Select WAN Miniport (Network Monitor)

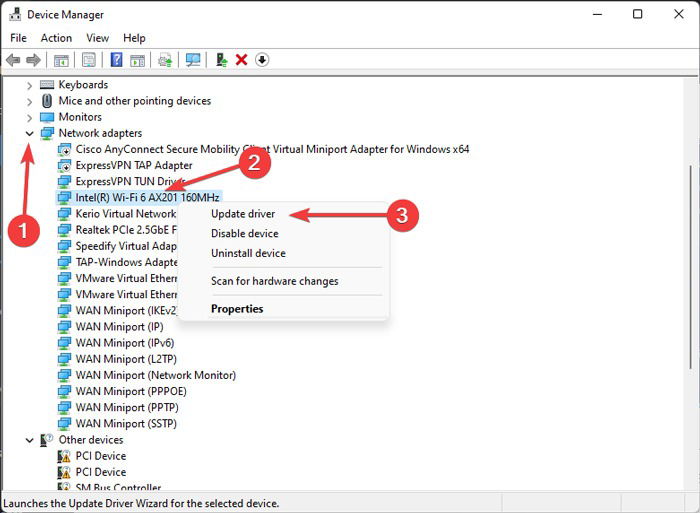(x=155, y=375)
